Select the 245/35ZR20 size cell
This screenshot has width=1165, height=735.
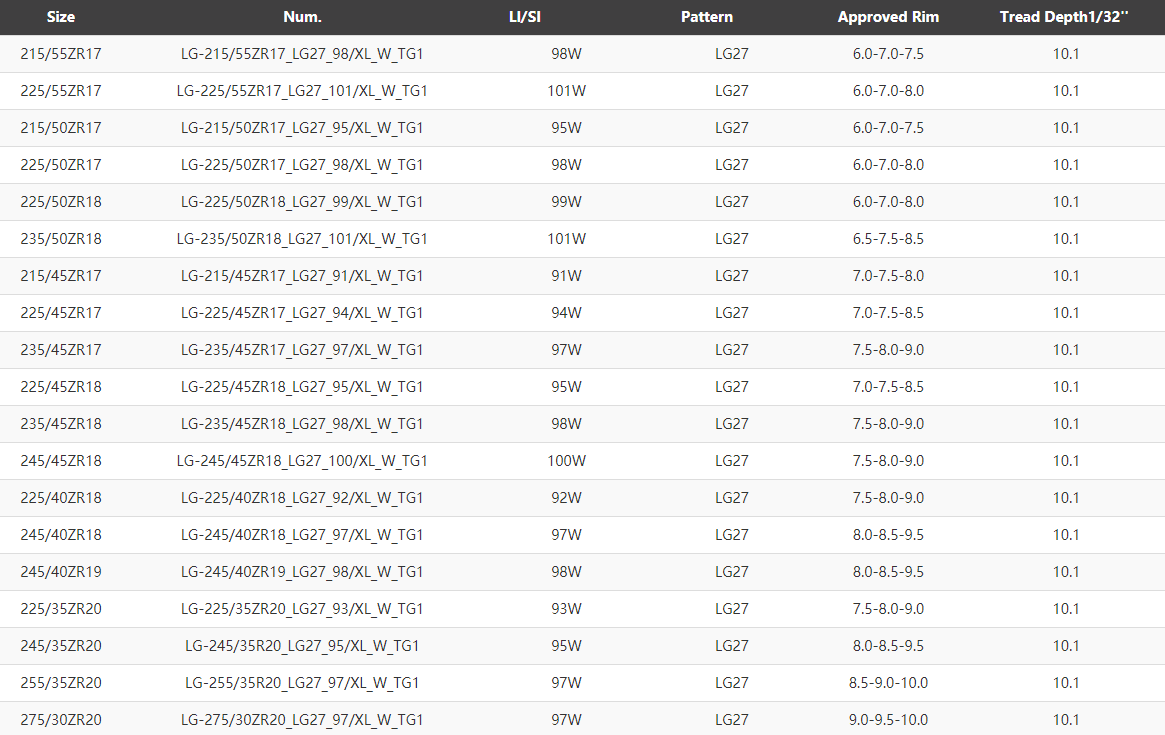pyautogui.click(x=61, y=646)
